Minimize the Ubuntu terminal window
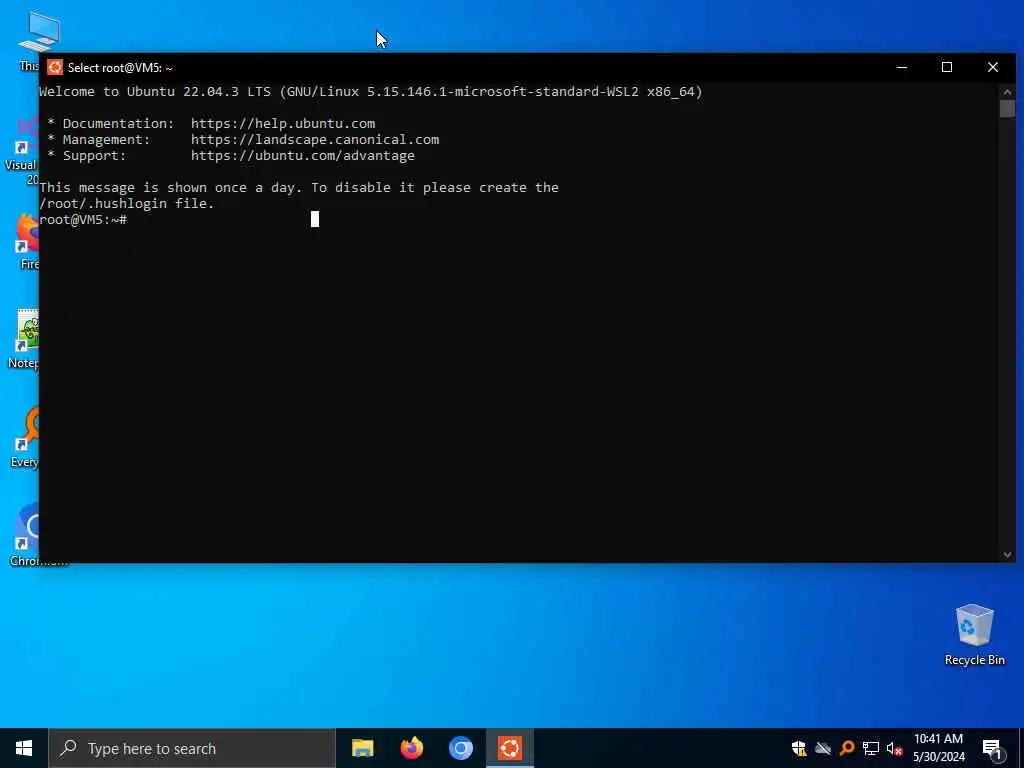The image size is (1024, 768). (902, 67)
